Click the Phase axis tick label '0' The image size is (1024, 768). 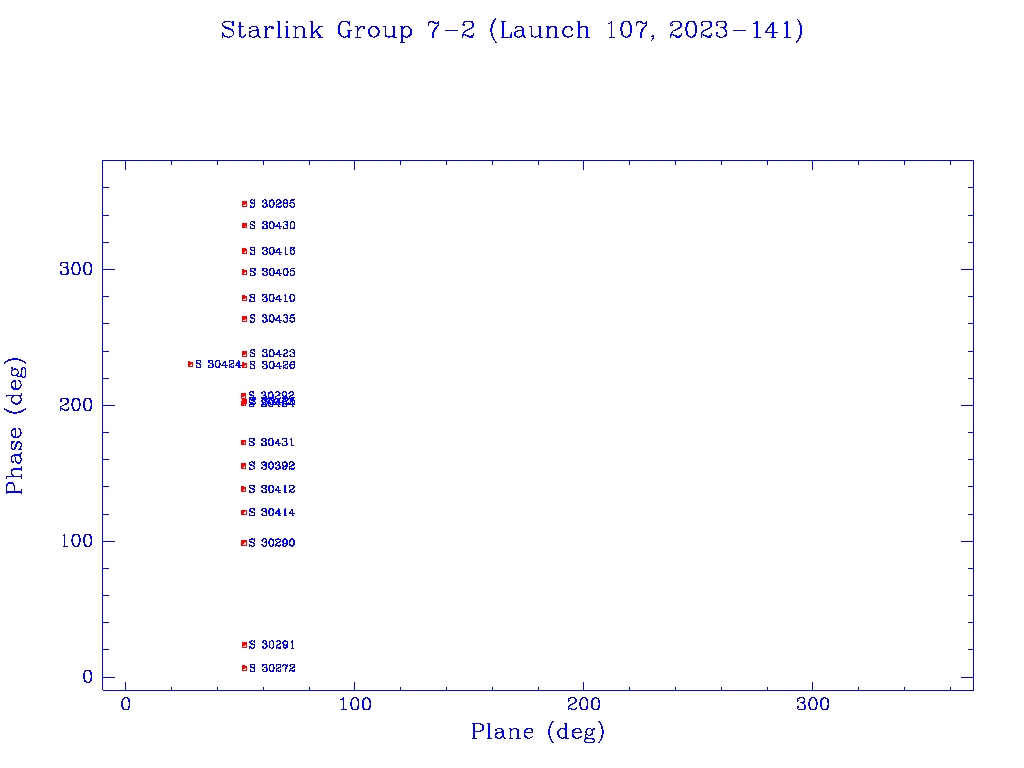[88, 677]
